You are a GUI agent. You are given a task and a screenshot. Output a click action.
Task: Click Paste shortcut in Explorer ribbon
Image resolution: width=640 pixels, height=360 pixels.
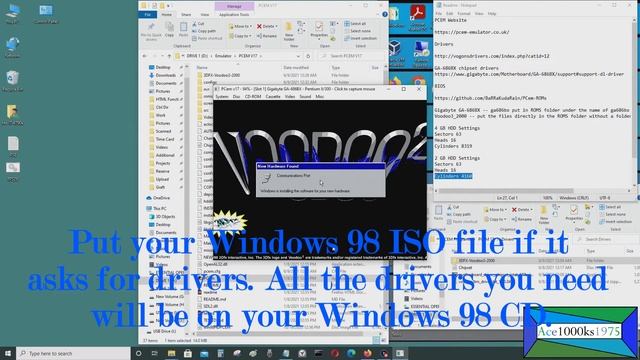(x=207, y=38)
